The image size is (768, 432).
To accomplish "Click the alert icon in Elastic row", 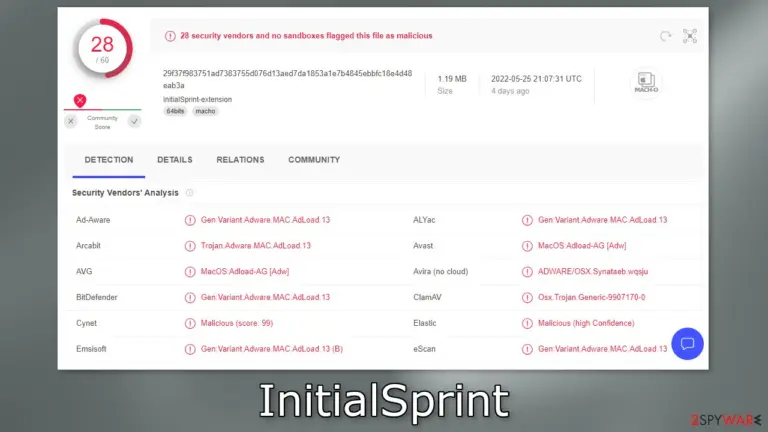I will 527,323.
